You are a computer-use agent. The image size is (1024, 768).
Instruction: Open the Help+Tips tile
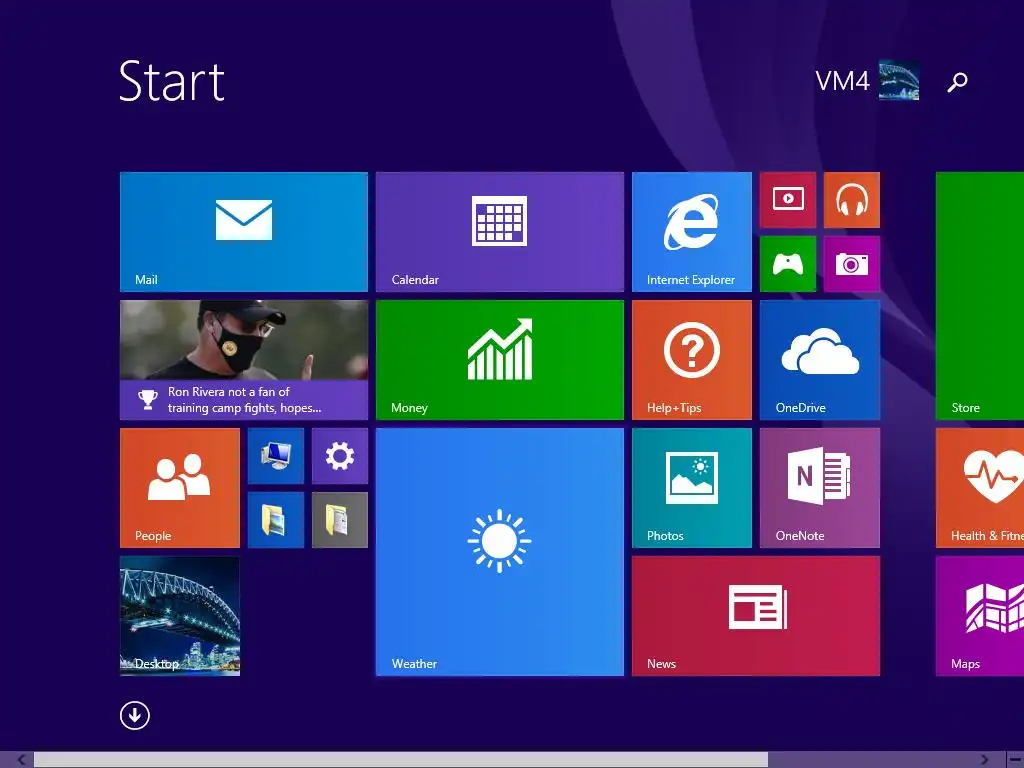click(x=692, y=360)
